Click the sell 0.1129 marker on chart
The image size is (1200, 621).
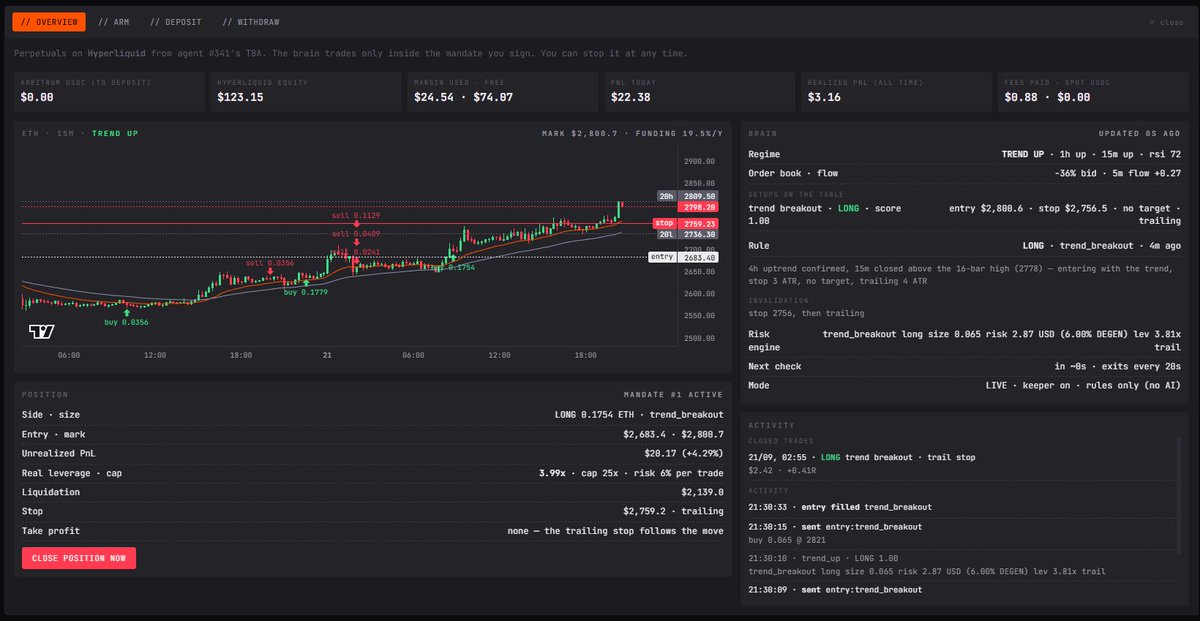pyautogui.click(x=357, y=219)
